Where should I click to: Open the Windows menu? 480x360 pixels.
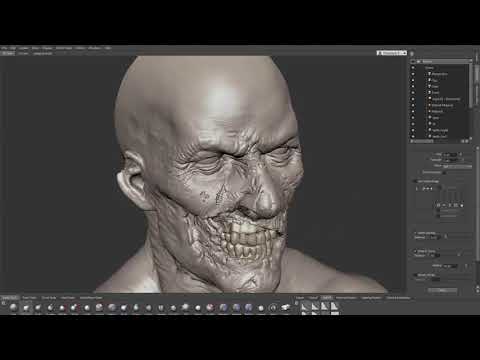(95, 48)
